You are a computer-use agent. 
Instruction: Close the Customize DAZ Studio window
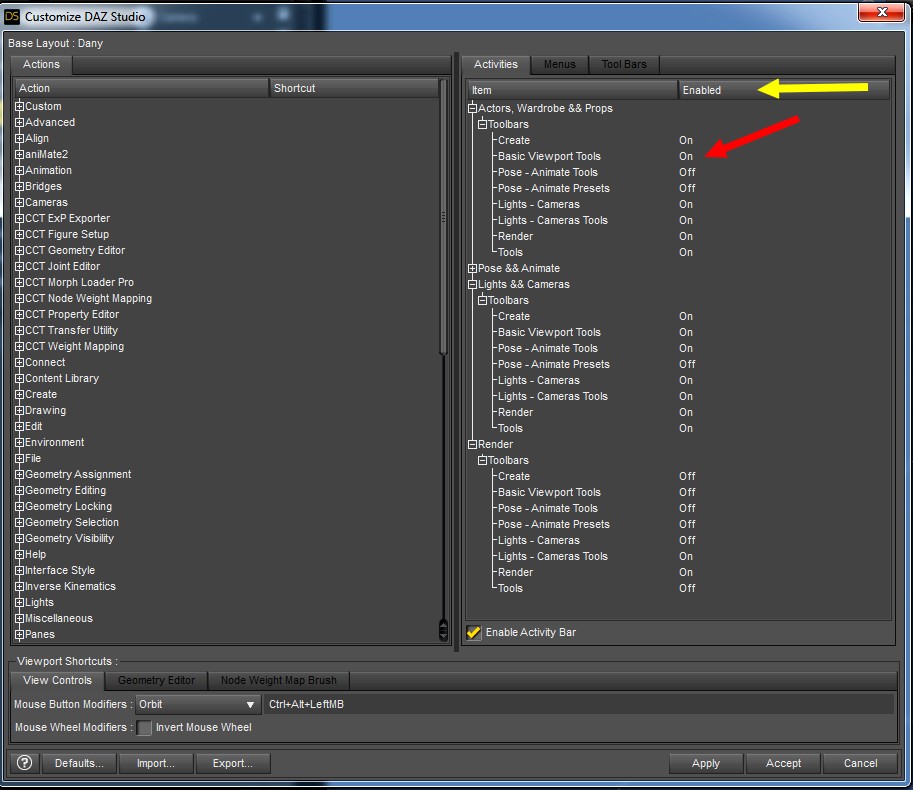882,12
